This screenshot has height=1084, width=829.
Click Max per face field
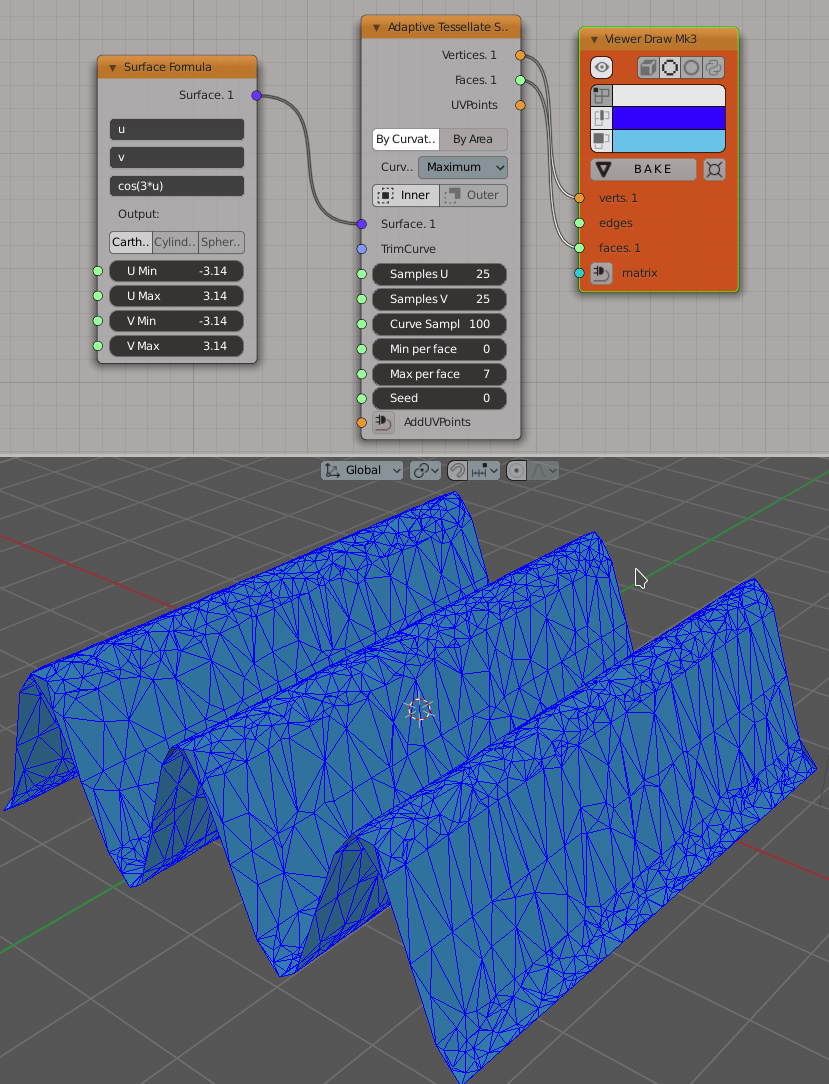[440, 374]
